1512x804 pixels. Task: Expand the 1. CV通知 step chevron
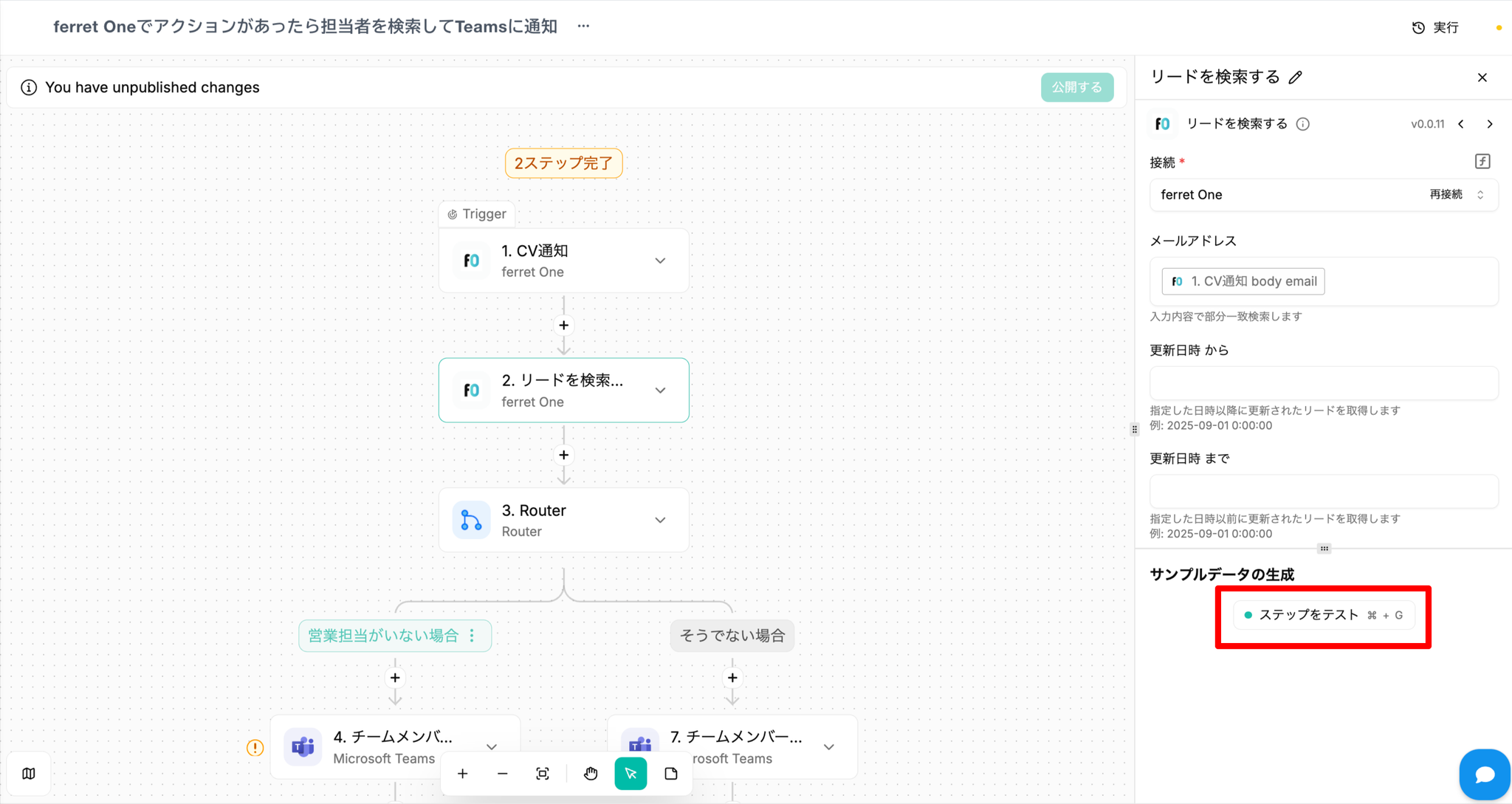(x=660, y=261)
